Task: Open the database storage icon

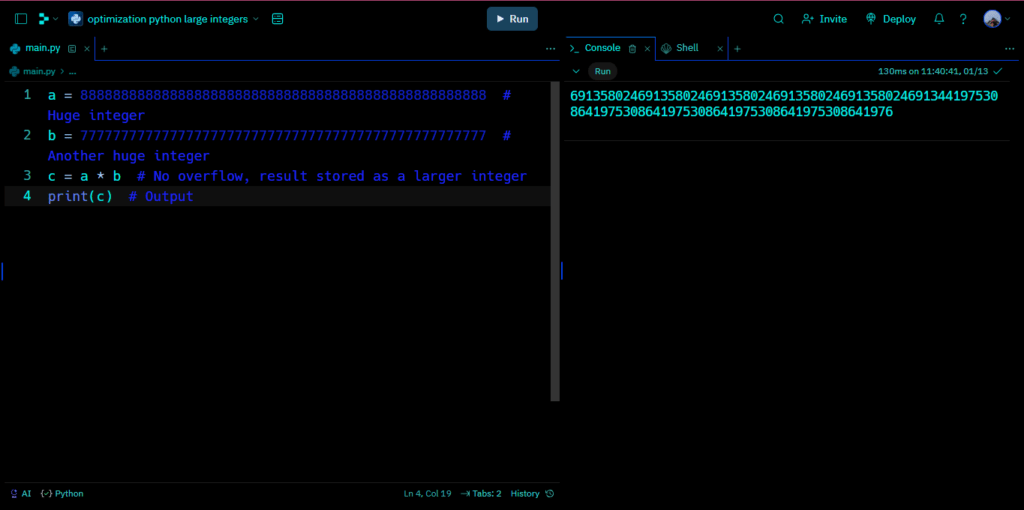Action: pyautogui.click(x=278, y=19)
